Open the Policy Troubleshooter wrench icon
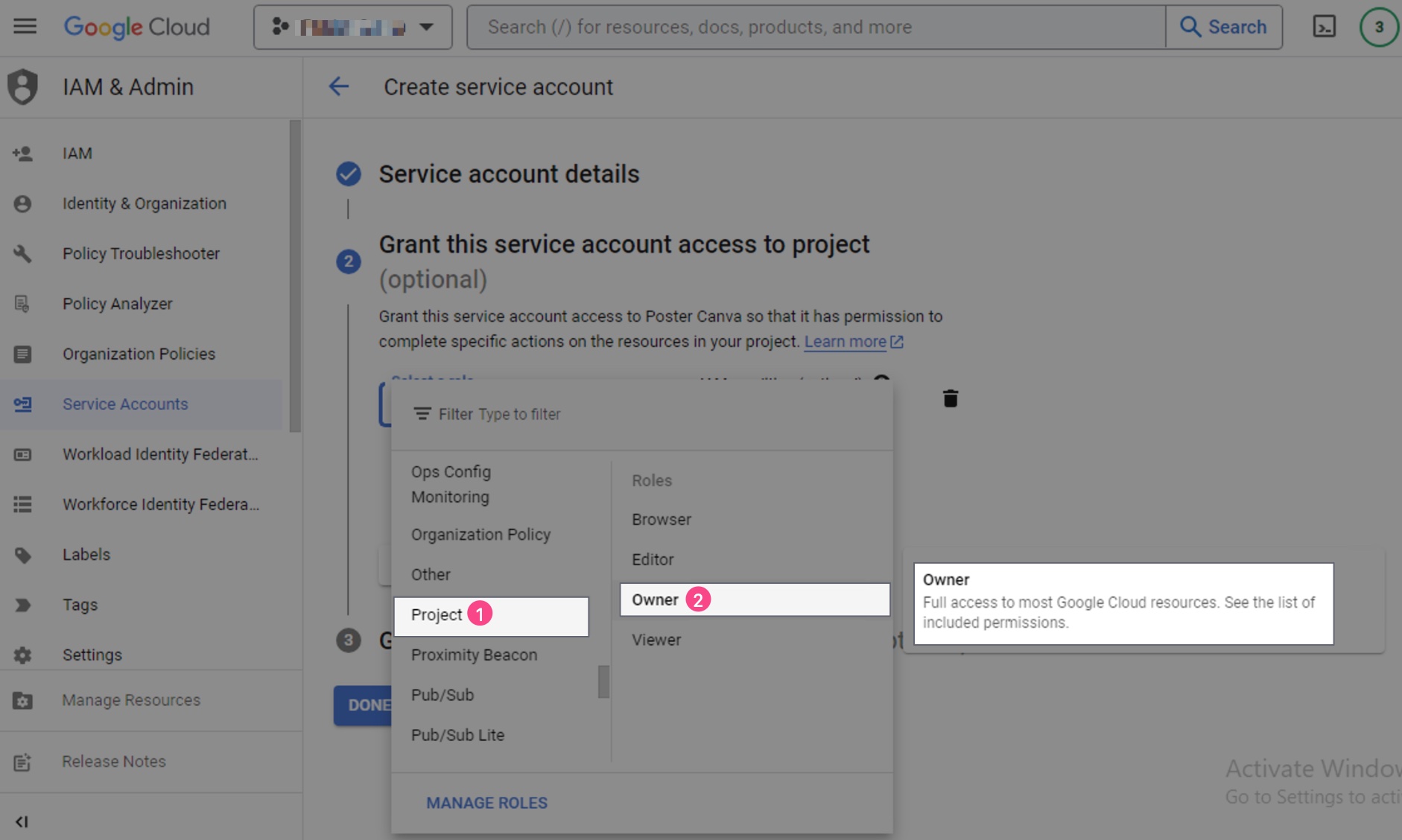The image size is (1402, 840). click(x=23, y=254)
